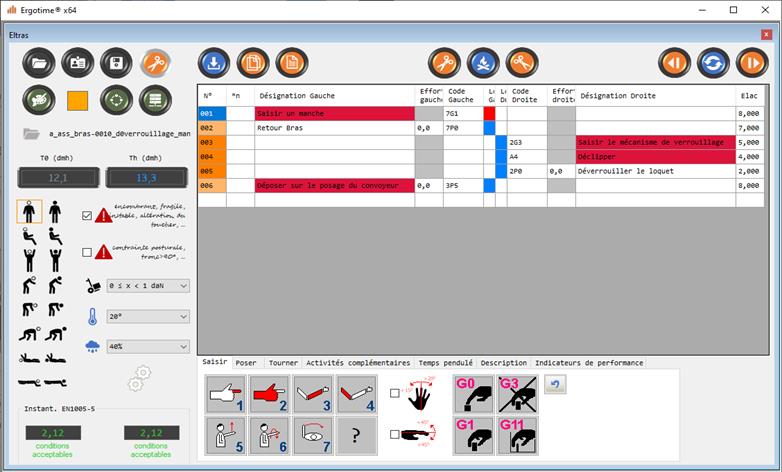Viewport: 782px width, 472px height.
Task: Click the green circular target icon
Action: 116,100
